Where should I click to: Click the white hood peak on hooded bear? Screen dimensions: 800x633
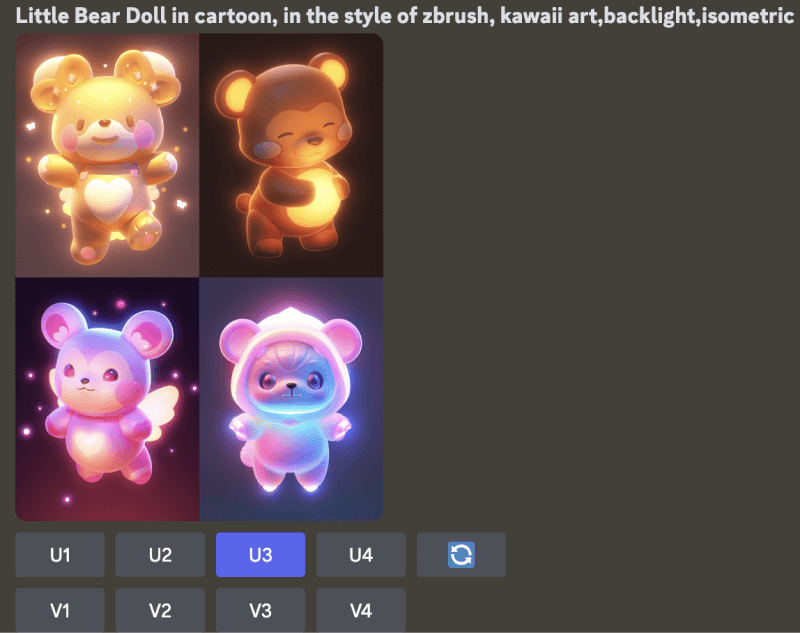click(x=290, y=316)
